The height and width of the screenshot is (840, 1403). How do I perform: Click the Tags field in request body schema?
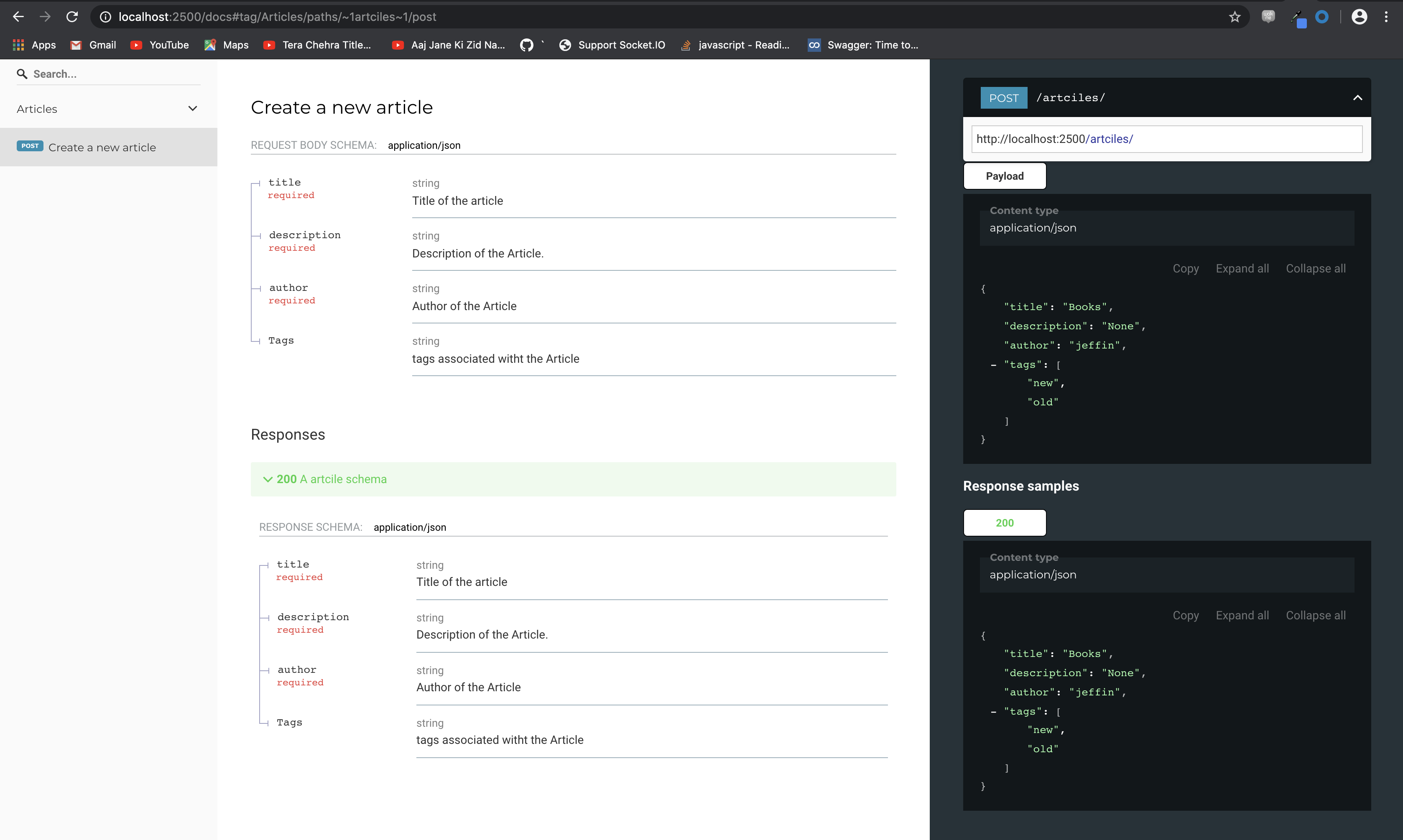281,340
